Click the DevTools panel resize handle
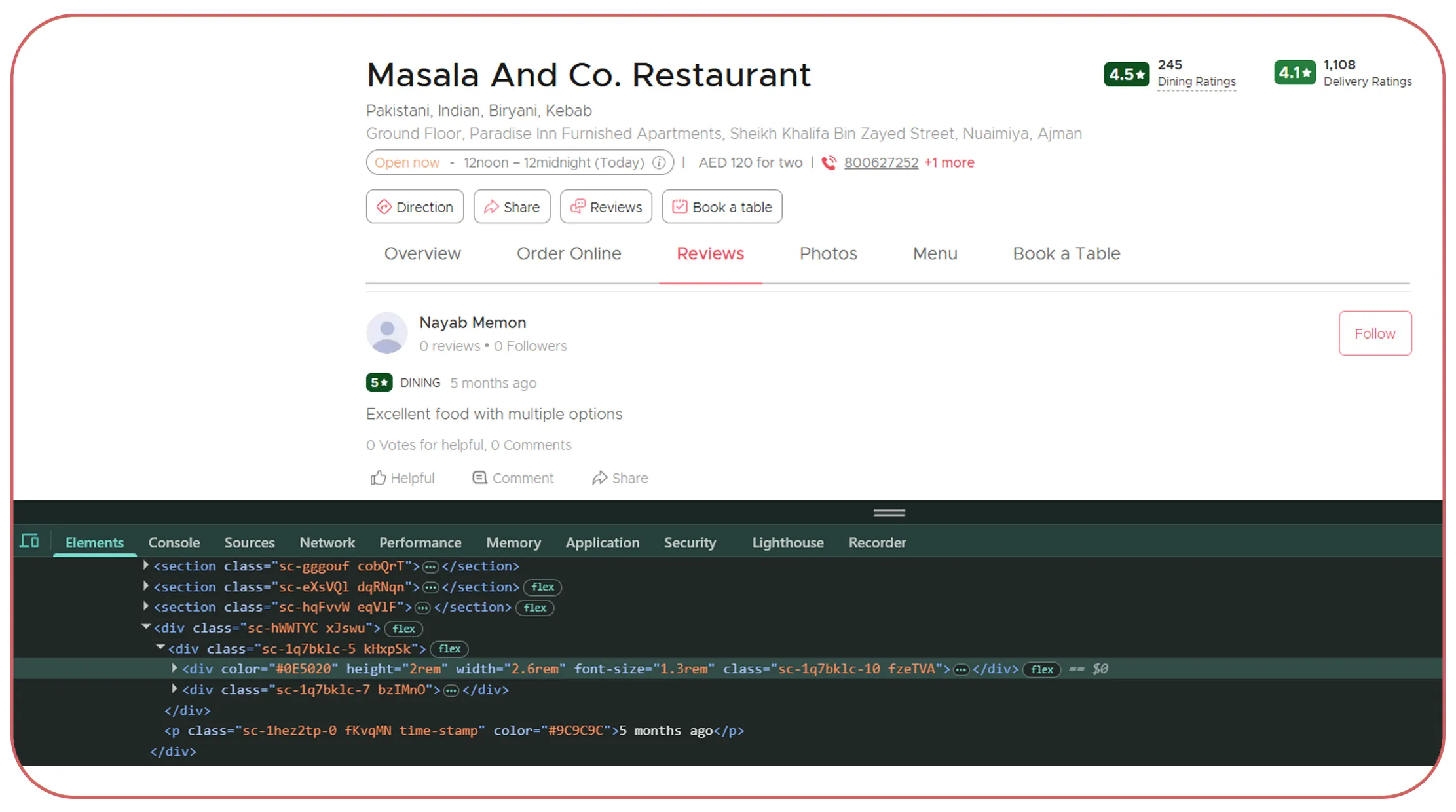Image resolution: width=1456 pixels, height=812 pixels. (x=889, y=513)
